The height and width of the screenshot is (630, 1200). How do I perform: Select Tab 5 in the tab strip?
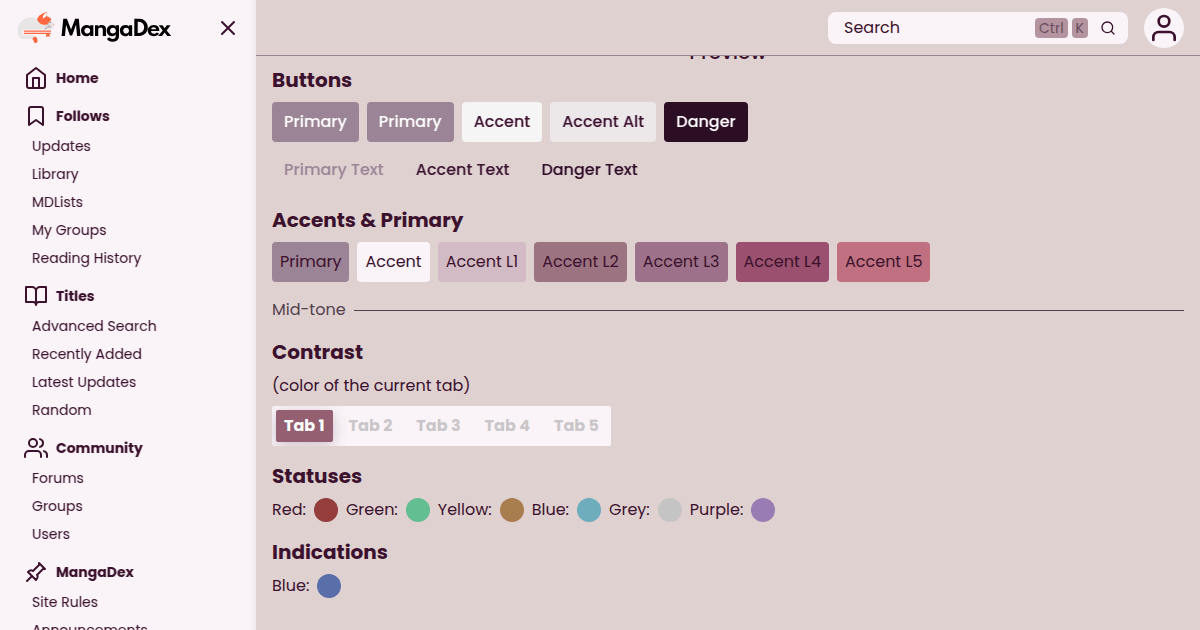576,425
